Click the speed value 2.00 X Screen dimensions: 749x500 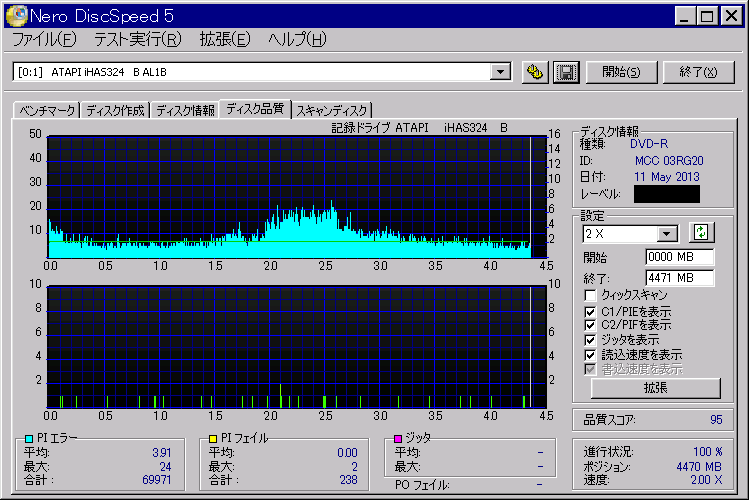(706, 480)
